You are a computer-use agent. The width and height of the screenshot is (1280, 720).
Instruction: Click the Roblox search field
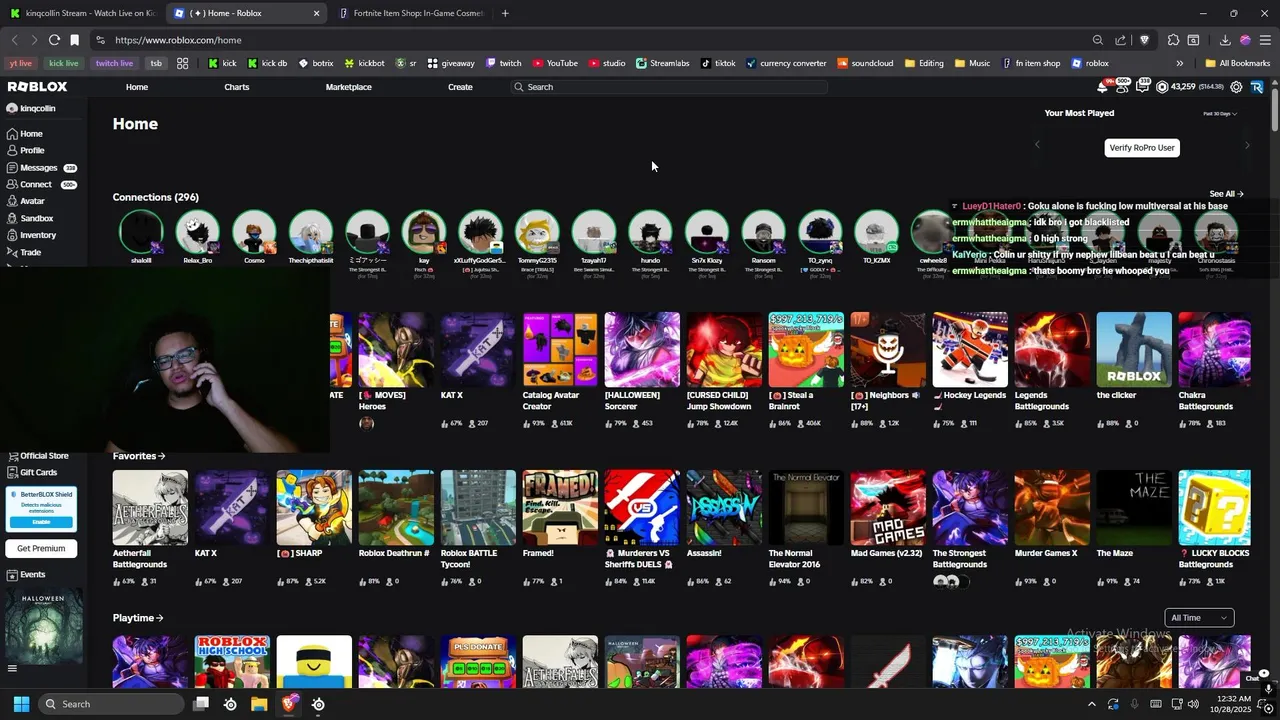669,87
